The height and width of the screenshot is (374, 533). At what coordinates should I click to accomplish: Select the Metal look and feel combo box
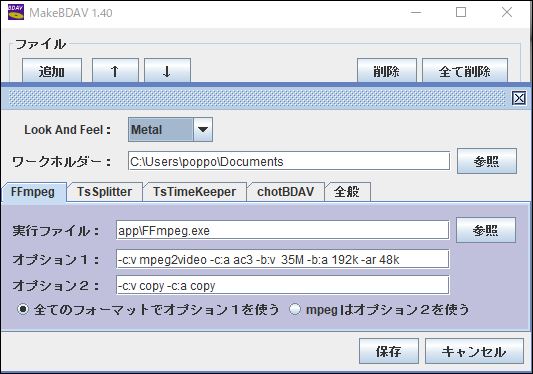point(170,130)
